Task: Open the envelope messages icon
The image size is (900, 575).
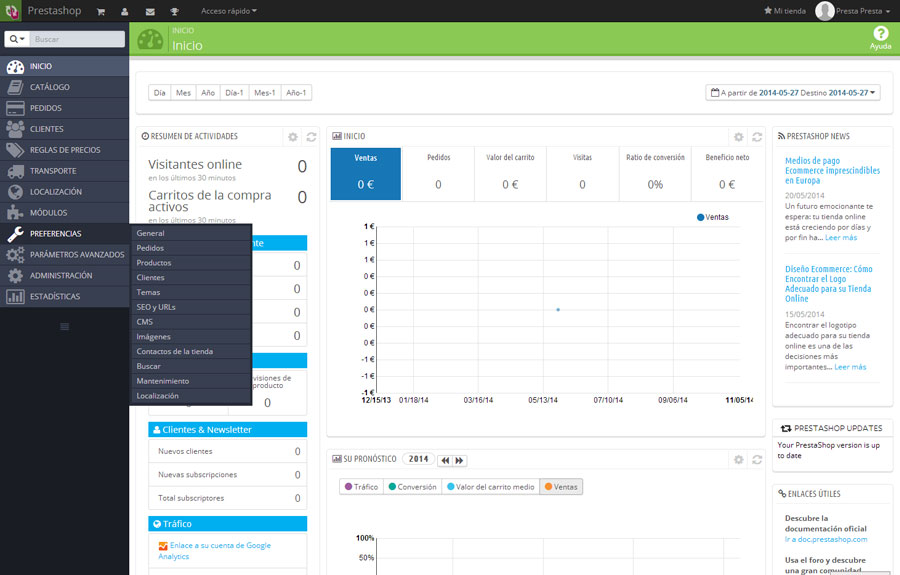Action: 150,11
